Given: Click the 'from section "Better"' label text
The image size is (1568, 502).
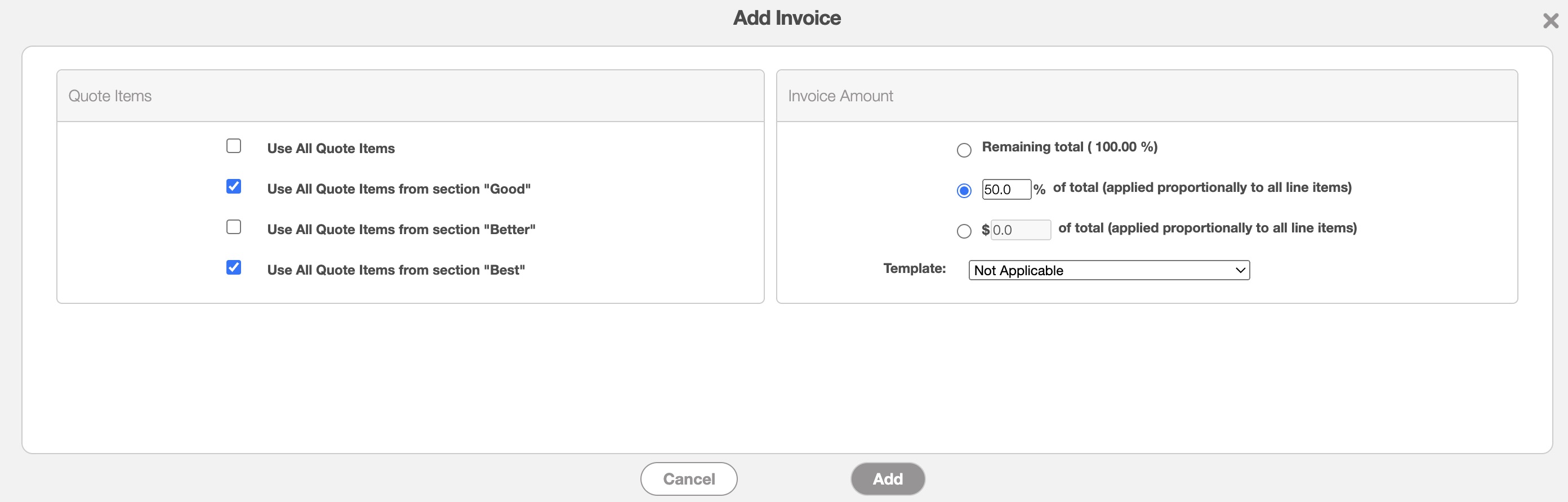Looking at the screenshot, I should coord(401,230).
